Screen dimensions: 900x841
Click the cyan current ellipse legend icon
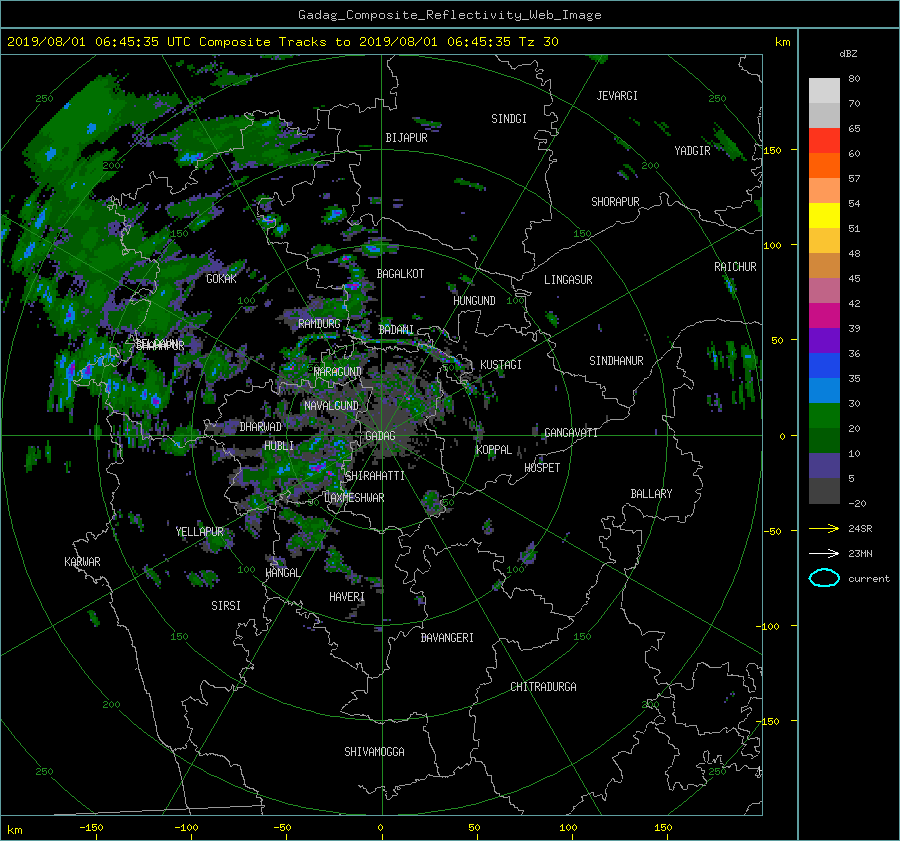(x=824, y=578)
